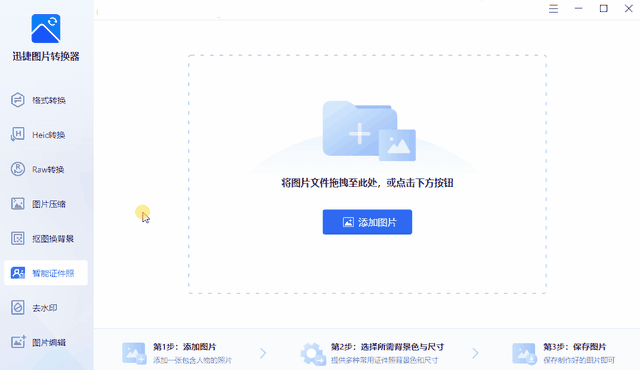Viewport: 640px width, 370px height.
Task: Select the 格式转换 sidebar icon
Action: pyautogui.click(x=18, y=100)
